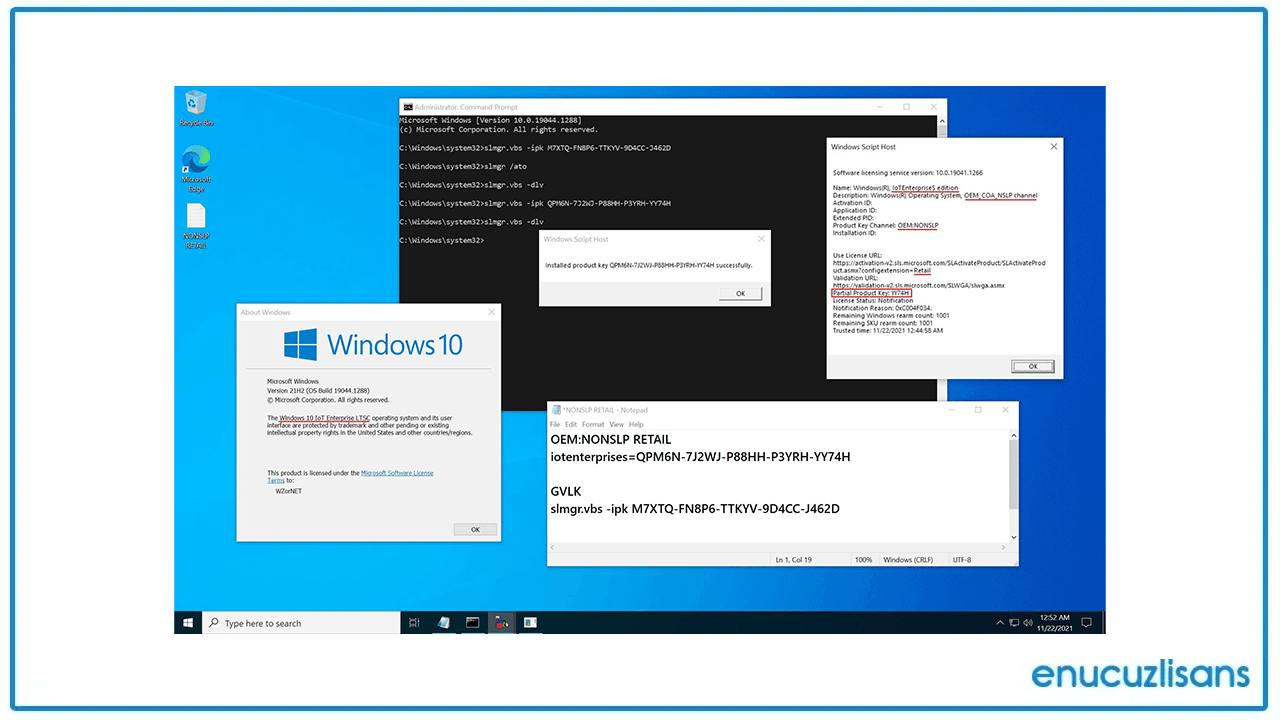This screenshot has height=720, width=1280.
Task: Click the Notepad vertical scrollbar thumb
Action: [1013, 473]
